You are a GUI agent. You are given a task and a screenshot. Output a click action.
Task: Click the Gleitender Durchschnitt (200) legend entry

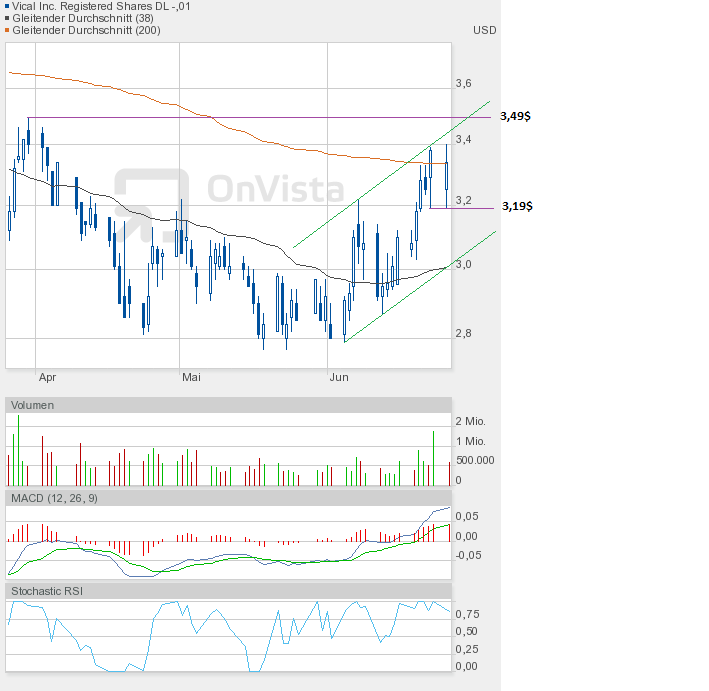86,30
